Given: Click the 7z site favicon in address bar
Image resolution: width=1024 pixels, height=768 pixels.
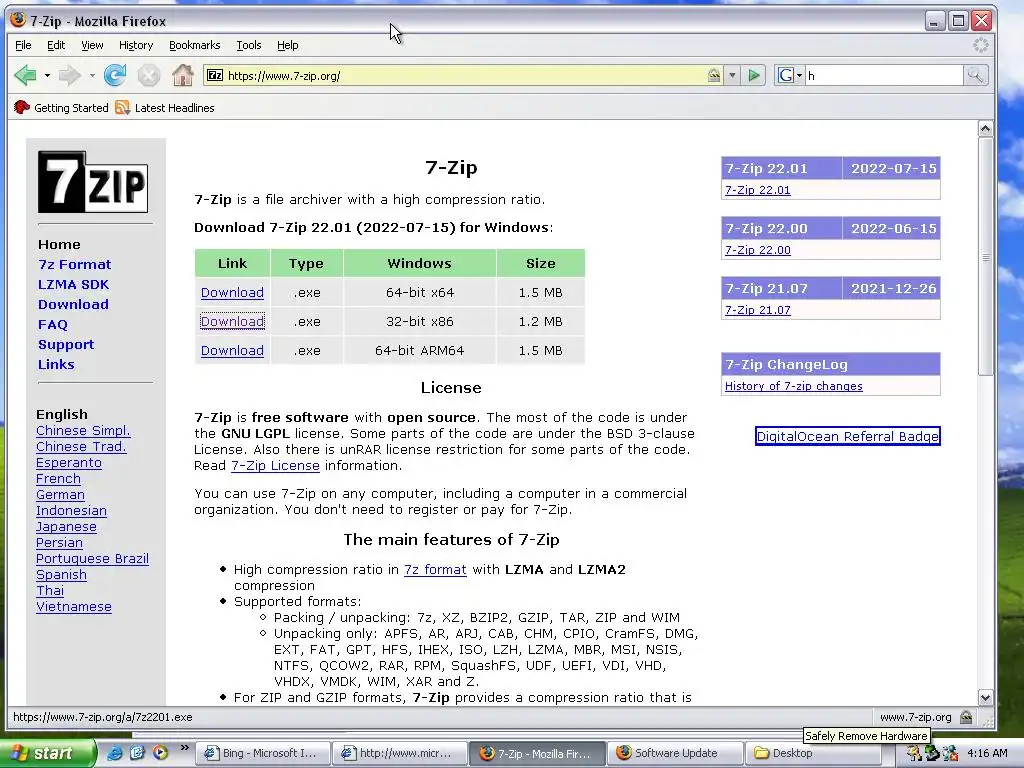Looking at the screenshot, I should click(215, 75).
